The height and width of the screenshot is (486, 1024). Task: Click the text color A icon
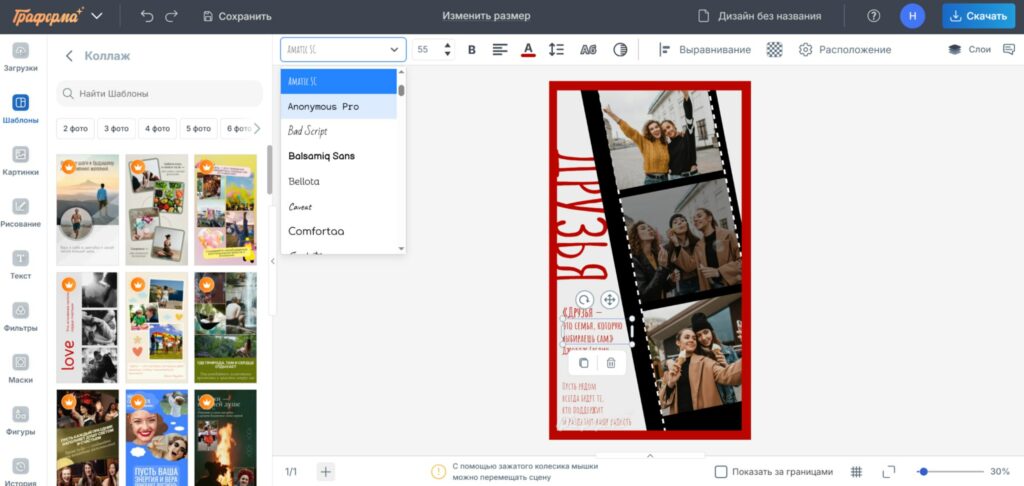[528, 49]
